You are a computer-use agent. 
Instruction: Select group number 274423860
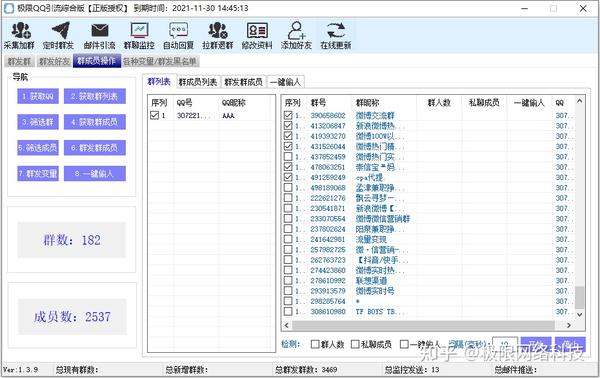point(328,270)
